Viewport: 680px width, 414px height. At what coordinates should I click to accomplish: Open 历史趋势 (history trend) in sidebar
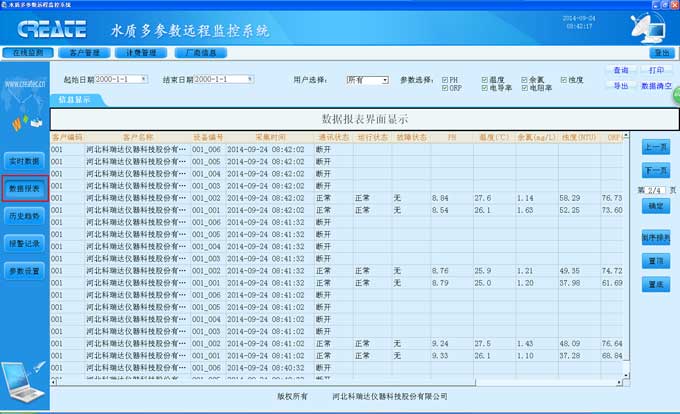pyautogui.click(x=24, y=216)
